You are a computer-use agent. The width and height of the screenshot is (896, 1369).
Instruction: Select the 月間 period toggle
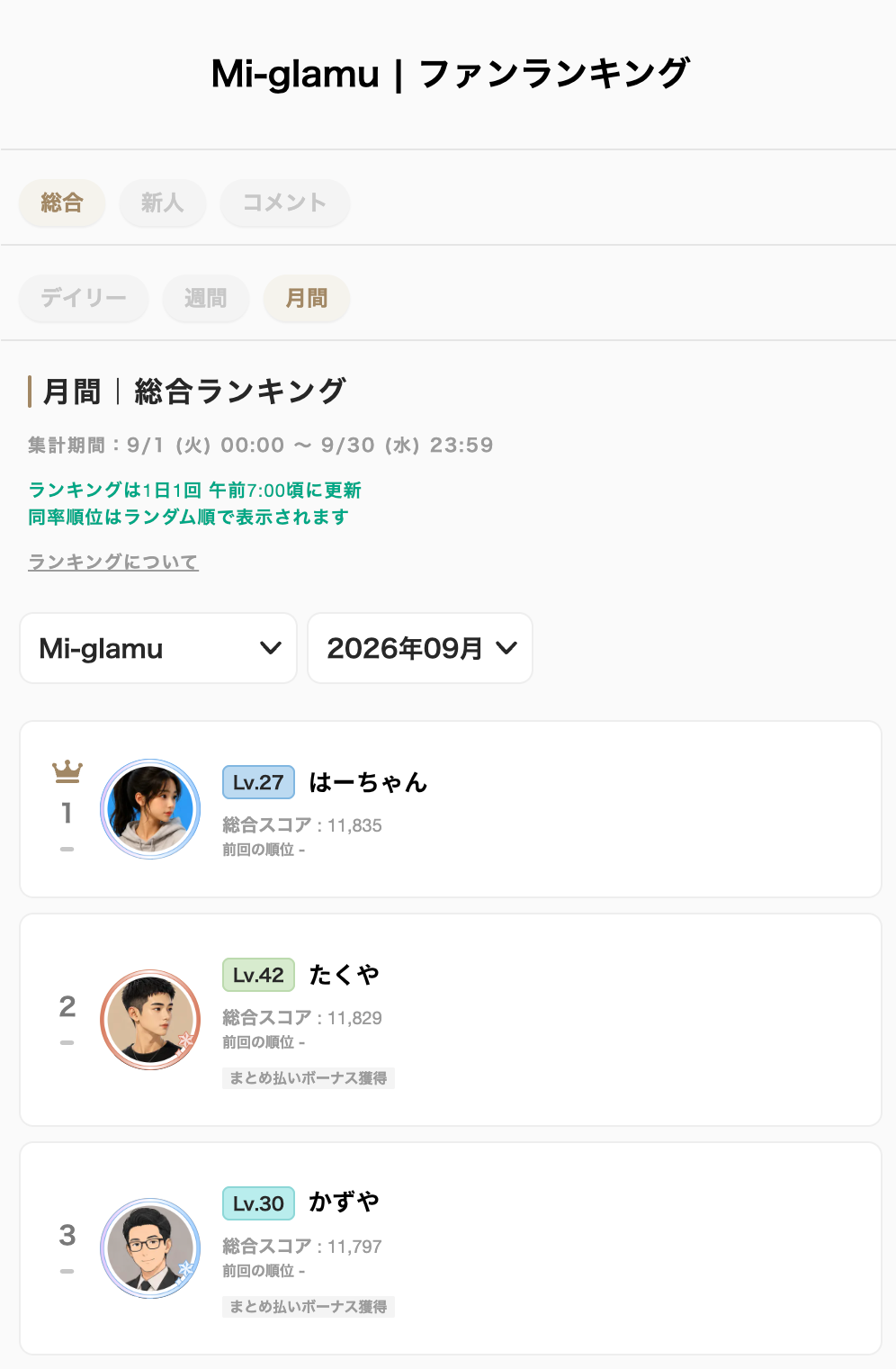click(x=307, y=298)
